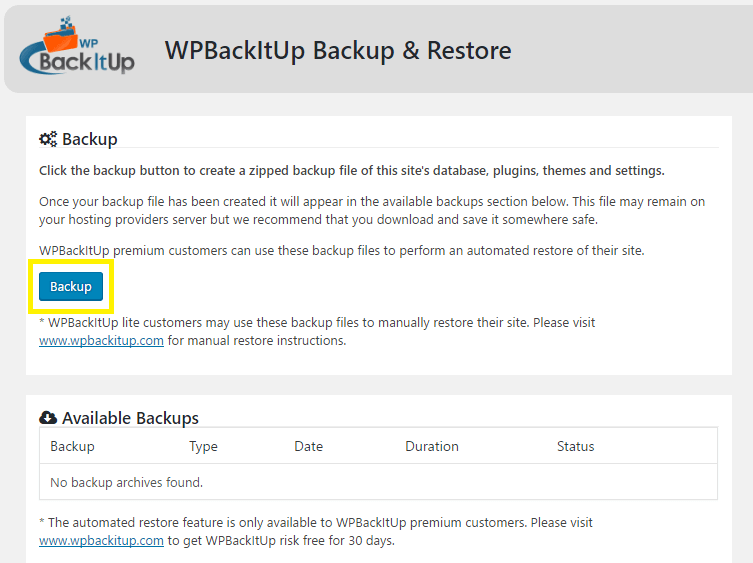
Task: Click the Status column header
Action: [575, 446]
